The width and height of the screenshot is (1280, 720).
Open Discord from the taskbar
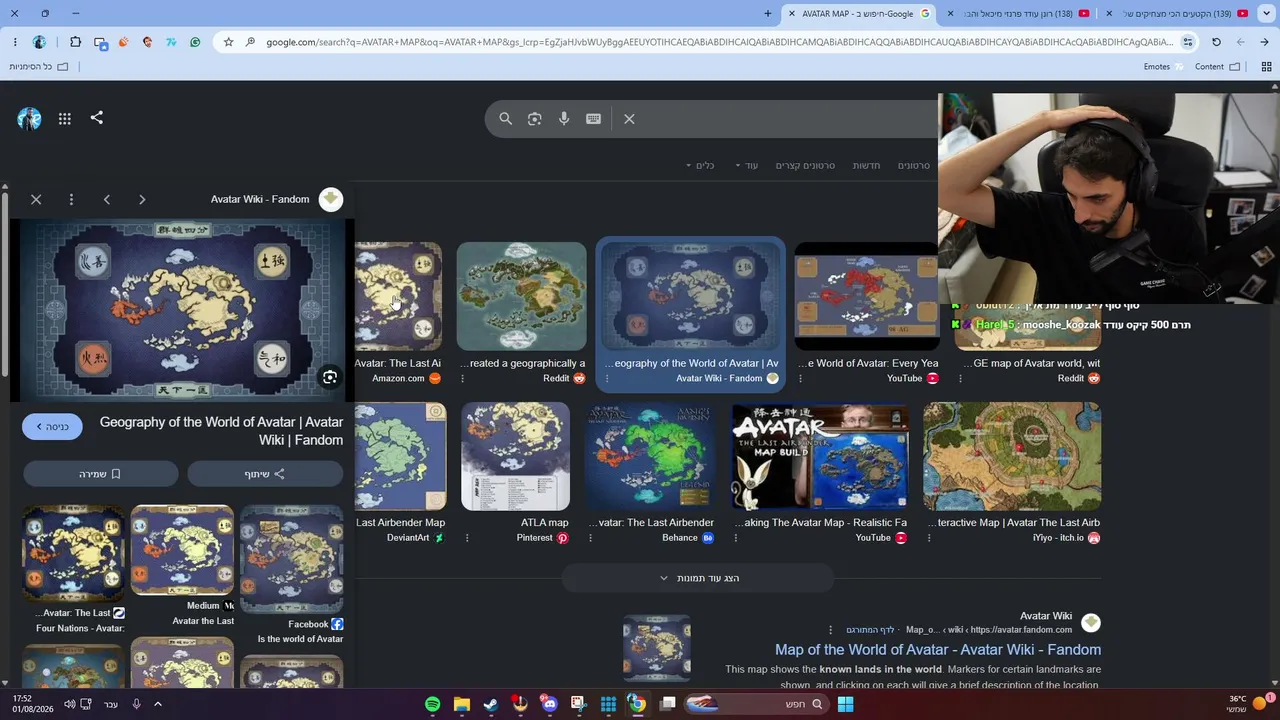(549, 704)
